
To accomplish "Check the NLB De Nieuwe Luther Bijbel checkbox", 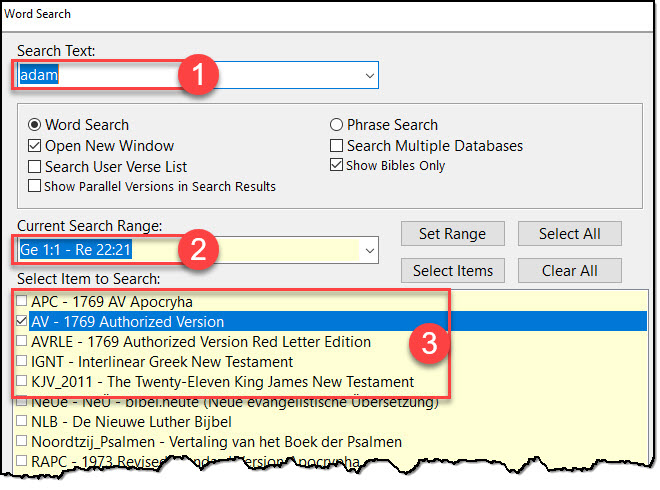I will click(x=21, y=421).
